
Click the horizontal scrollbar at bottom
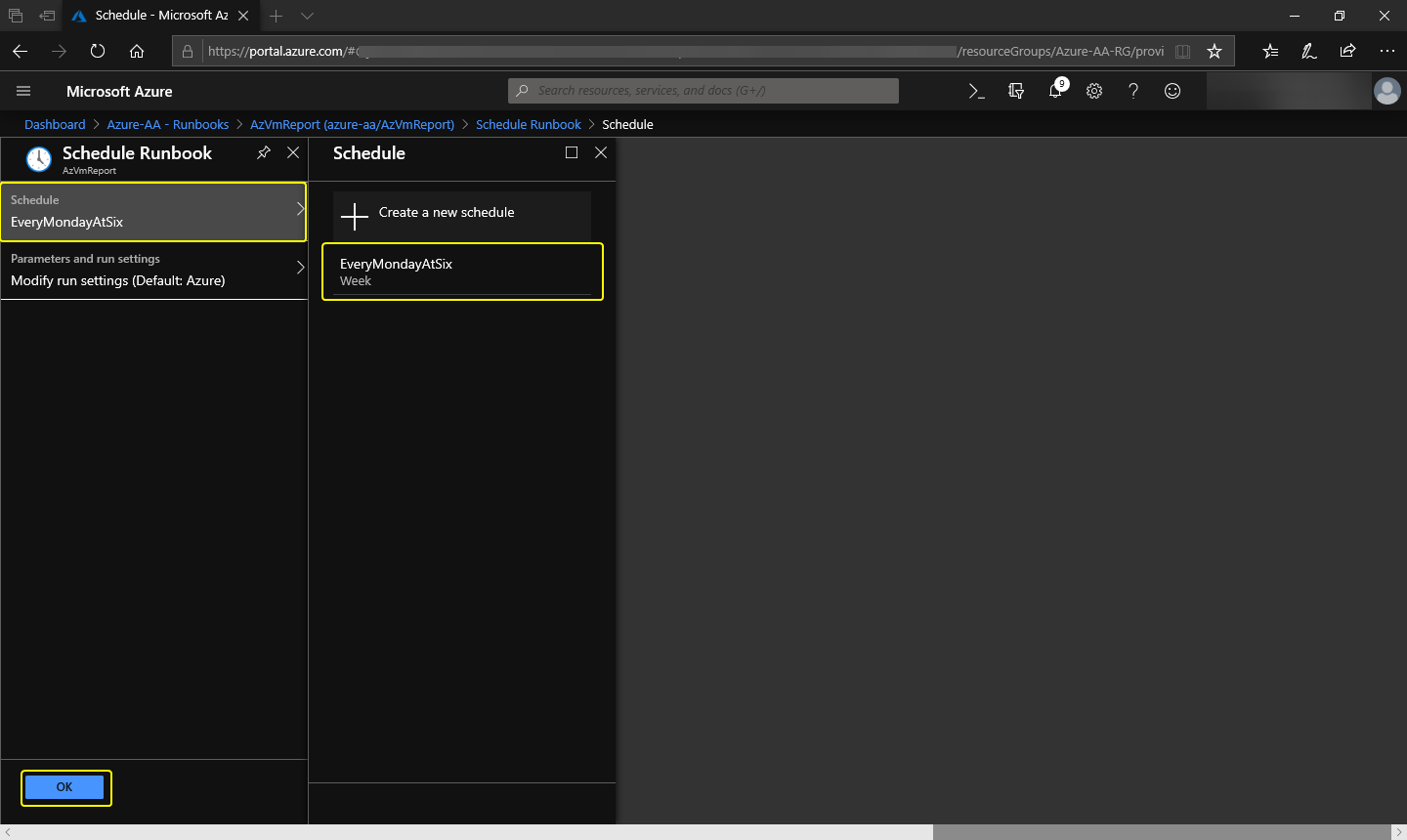1161,832
